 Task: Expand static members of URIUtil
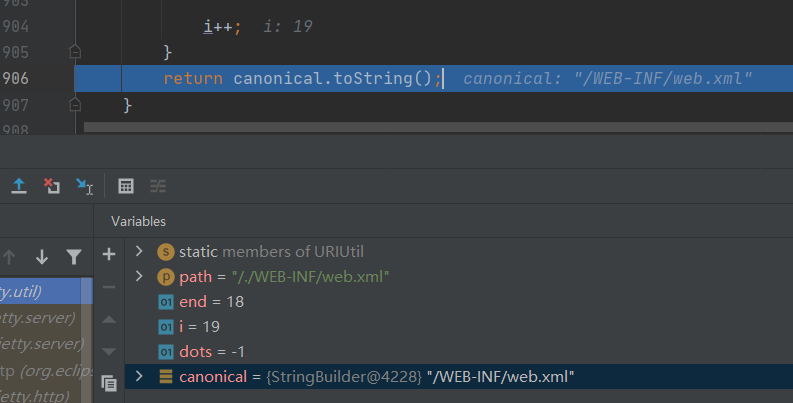tap(139, 251)
